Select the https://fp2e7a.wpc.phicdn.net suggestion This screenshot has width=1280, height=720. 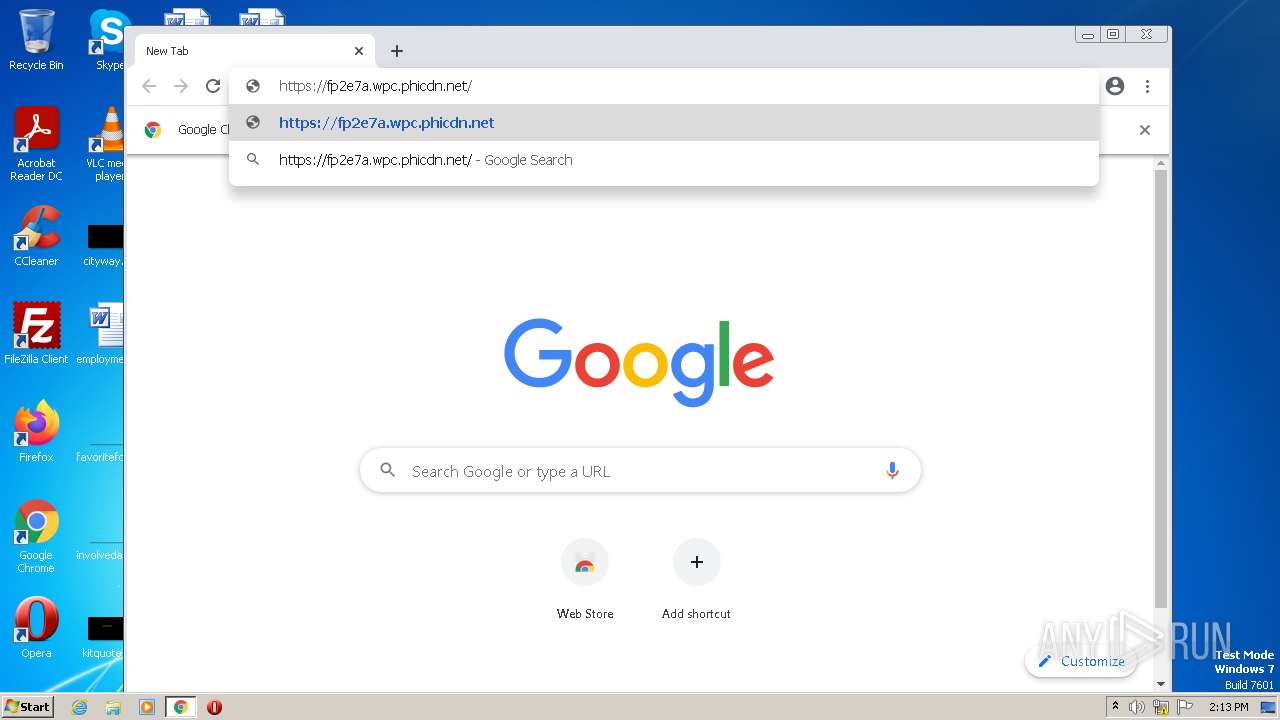point(664,123)
